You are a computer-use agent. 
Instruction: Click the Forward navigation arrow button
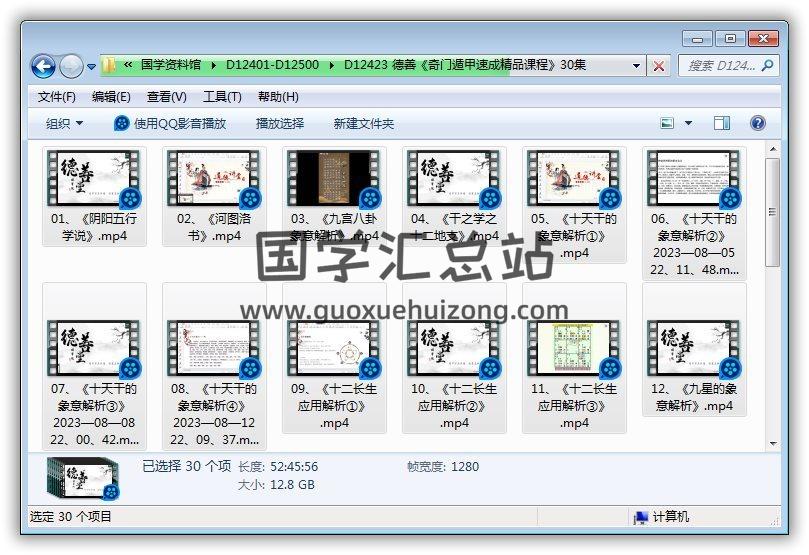pyautogui.click(x=71, y=66)
